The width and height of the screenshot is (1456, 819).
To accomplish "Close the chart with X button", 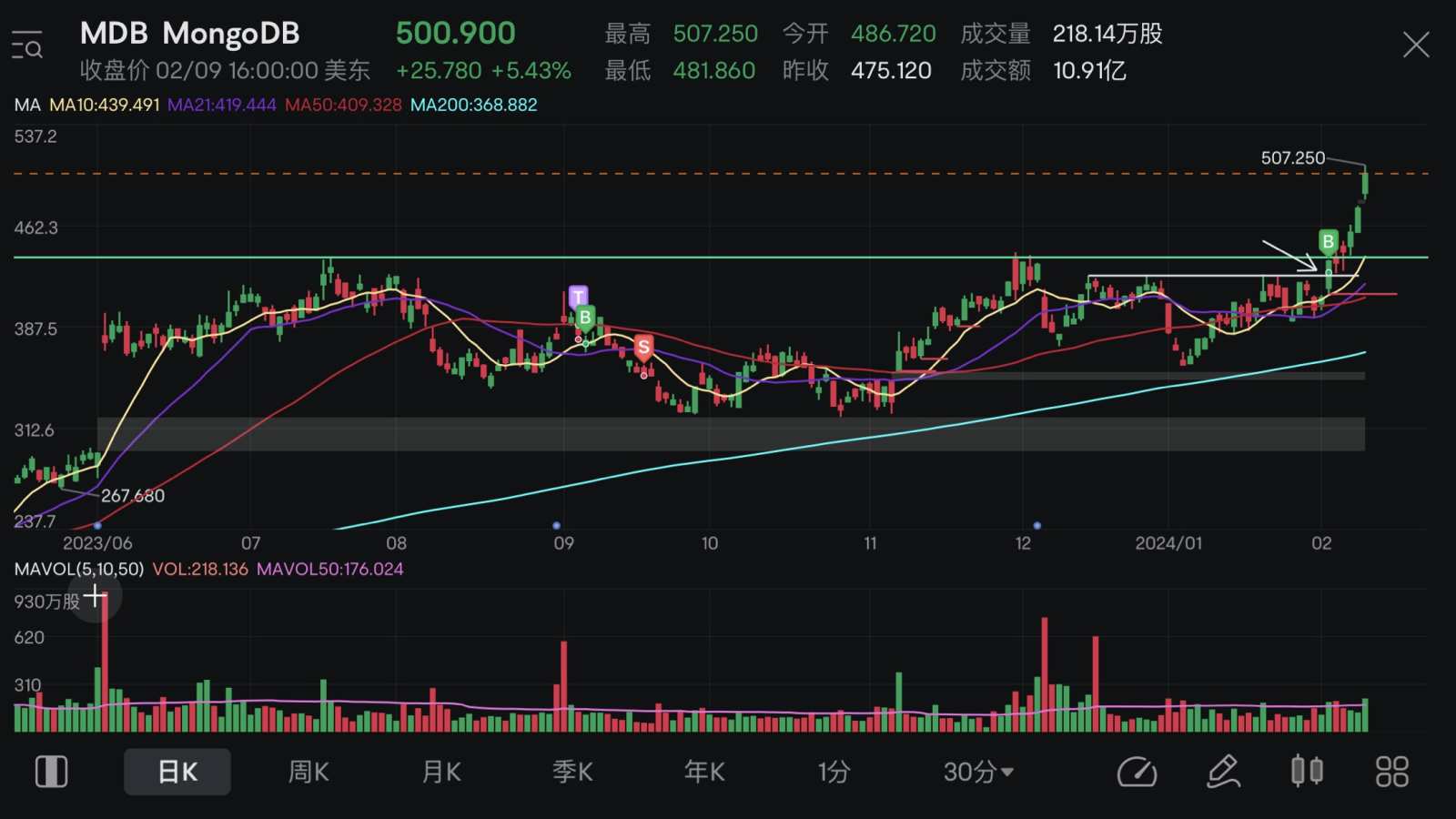I will coord(1416,45).
